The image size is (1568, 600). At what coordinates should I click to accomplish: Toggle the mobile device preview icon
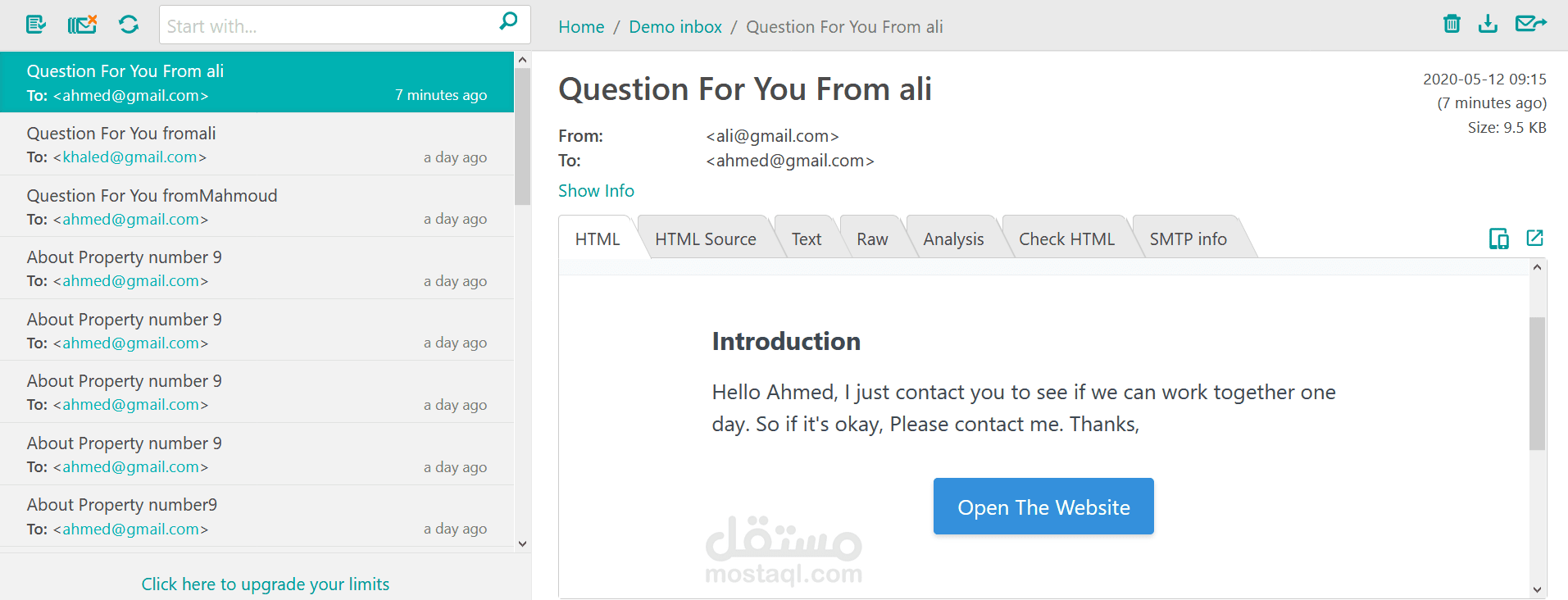(1498, 239)
